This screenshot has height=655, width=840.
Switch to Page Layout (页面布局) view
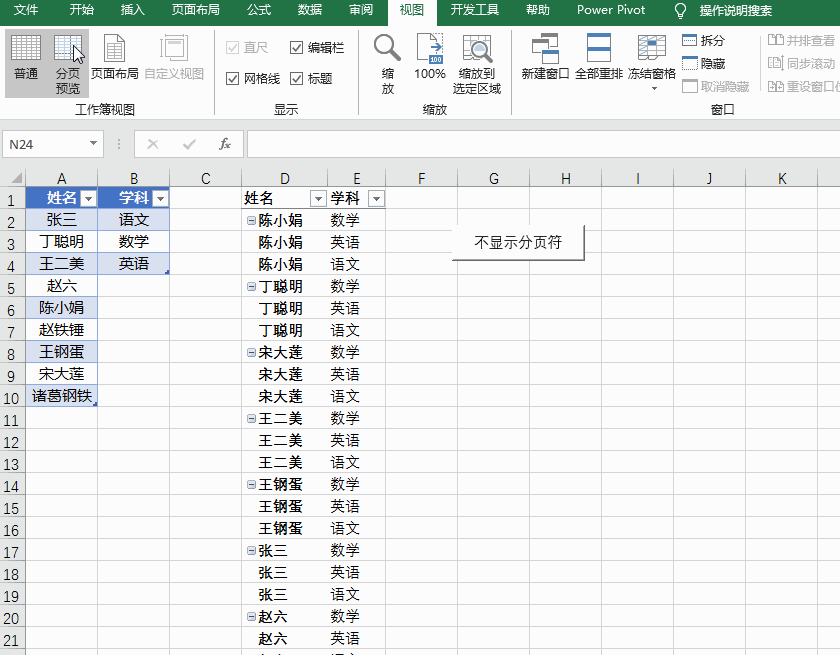[114, 58]
